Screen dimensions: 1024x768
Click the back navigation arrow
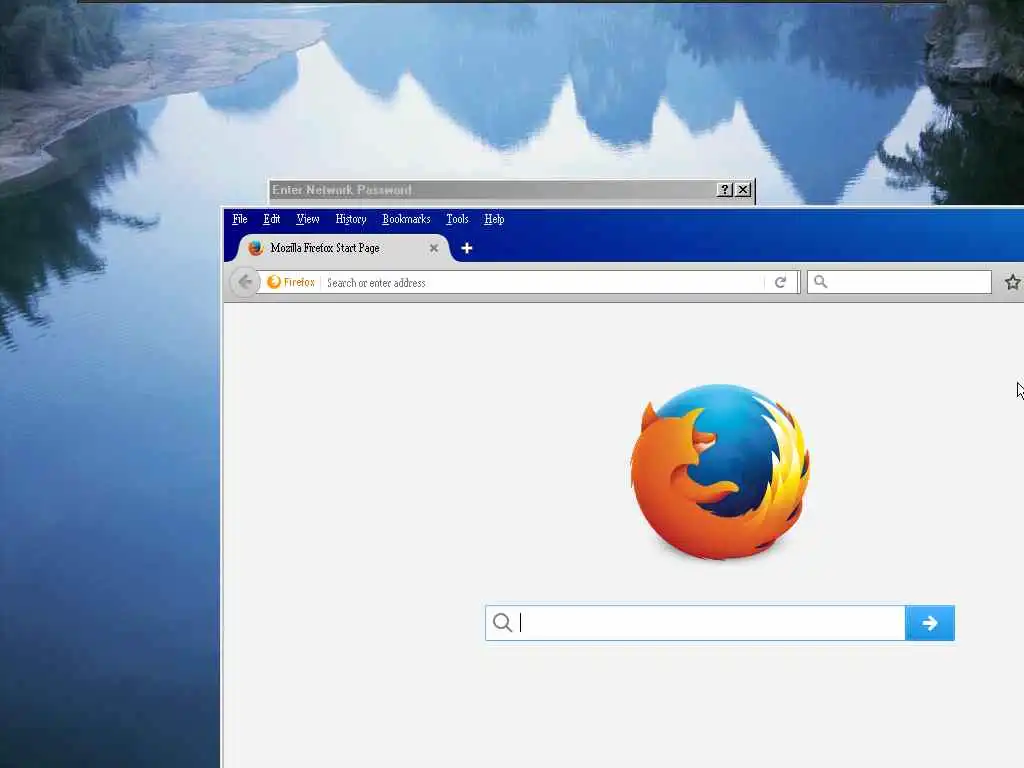[x=245, y=282]
